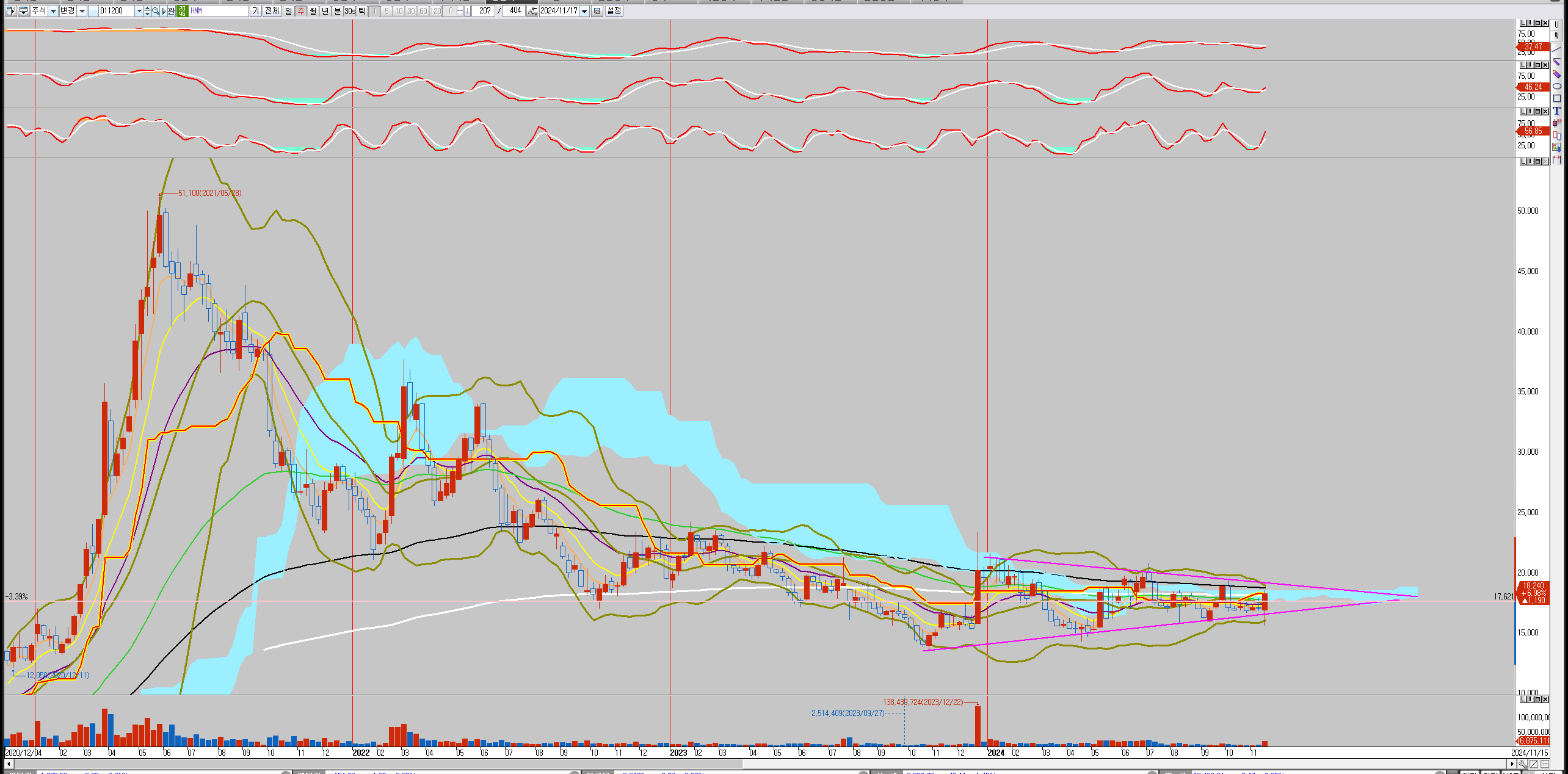Select 일 daily chart period
The image size is (1568, 774).
click(288, 11)
